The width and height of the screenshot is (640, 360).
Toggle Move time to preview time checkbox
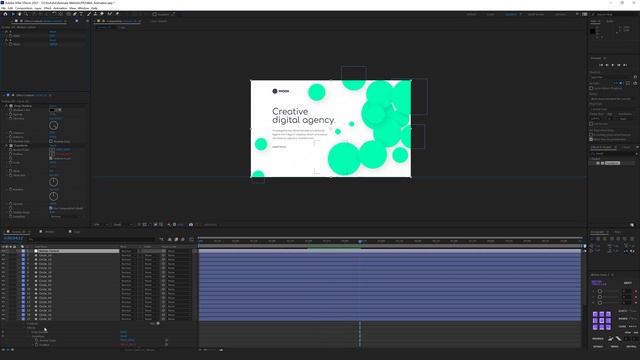click(591, 139)
